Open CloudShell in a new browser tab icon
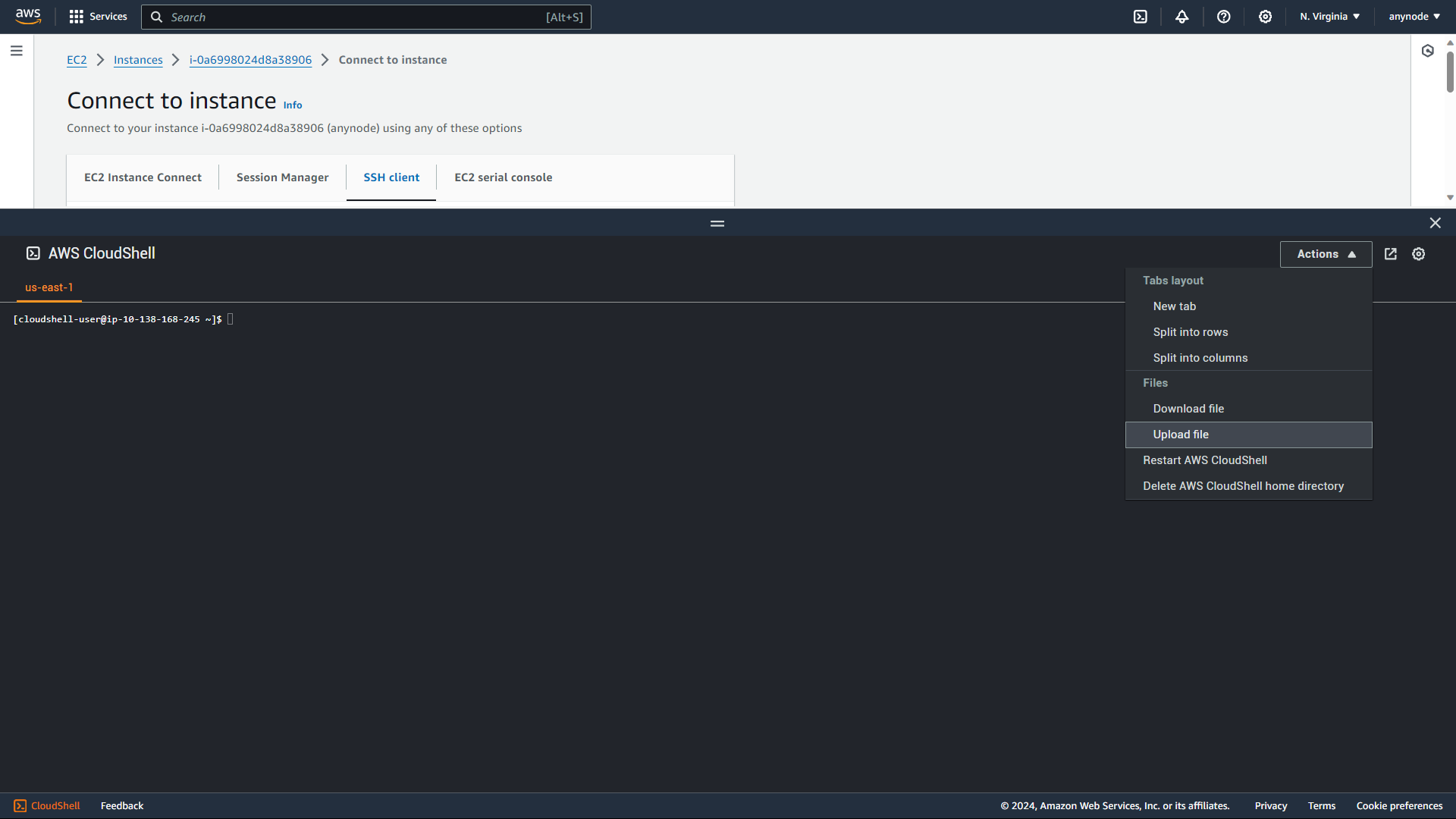The image size is (1456, 819). [1391, 254]
